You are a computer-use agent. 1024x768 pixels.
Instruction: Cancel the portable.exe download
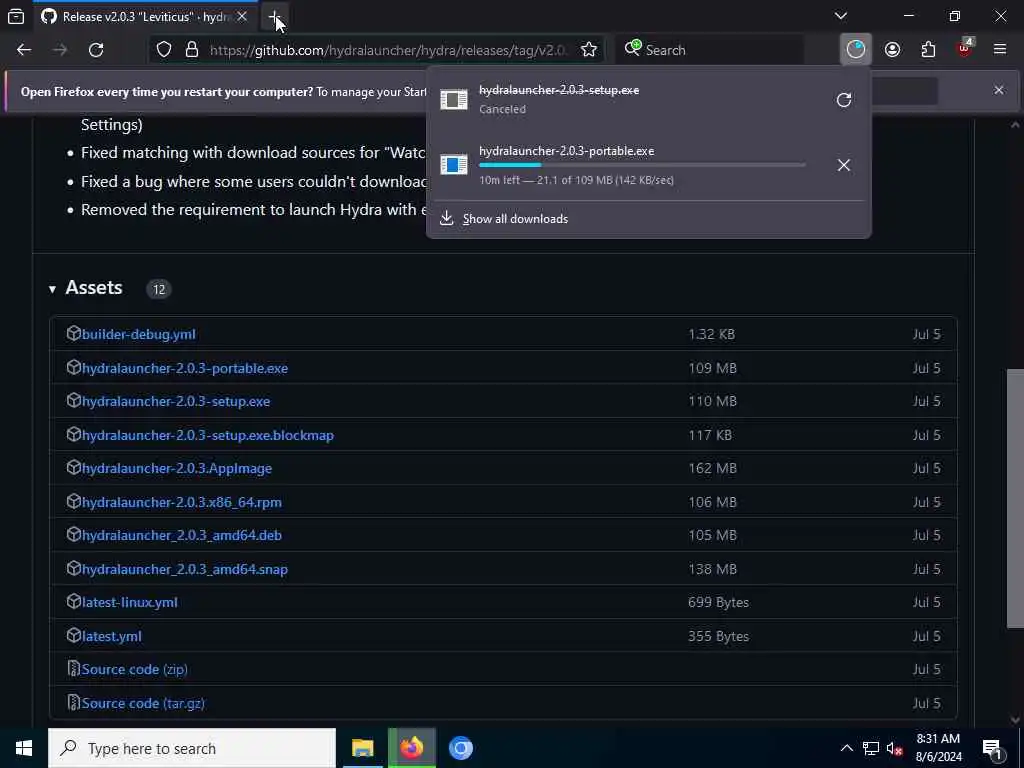click(844, 165)
